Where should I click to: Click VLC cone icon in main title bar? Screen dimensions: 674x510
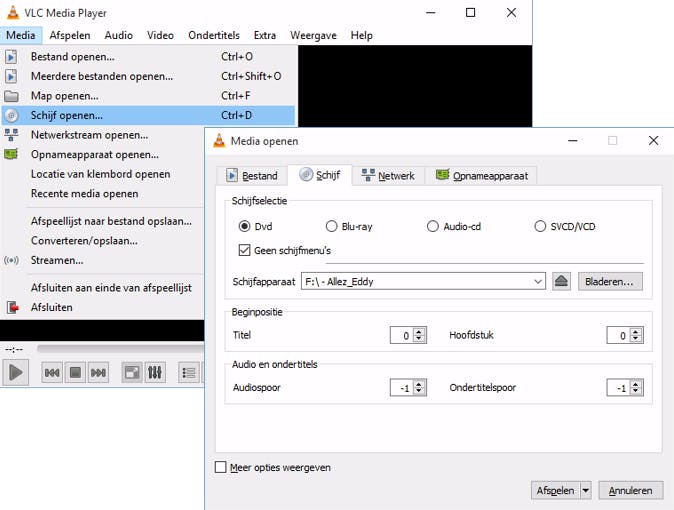coord(13,13)
